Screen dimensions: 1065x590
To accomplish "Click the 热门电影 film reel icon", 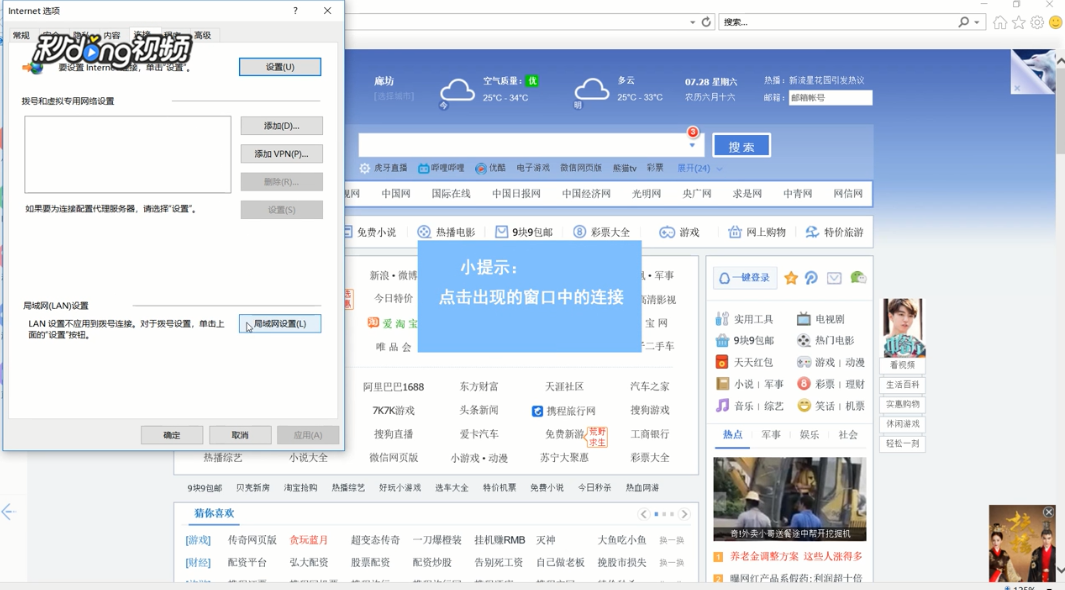I will coord(804,340).
